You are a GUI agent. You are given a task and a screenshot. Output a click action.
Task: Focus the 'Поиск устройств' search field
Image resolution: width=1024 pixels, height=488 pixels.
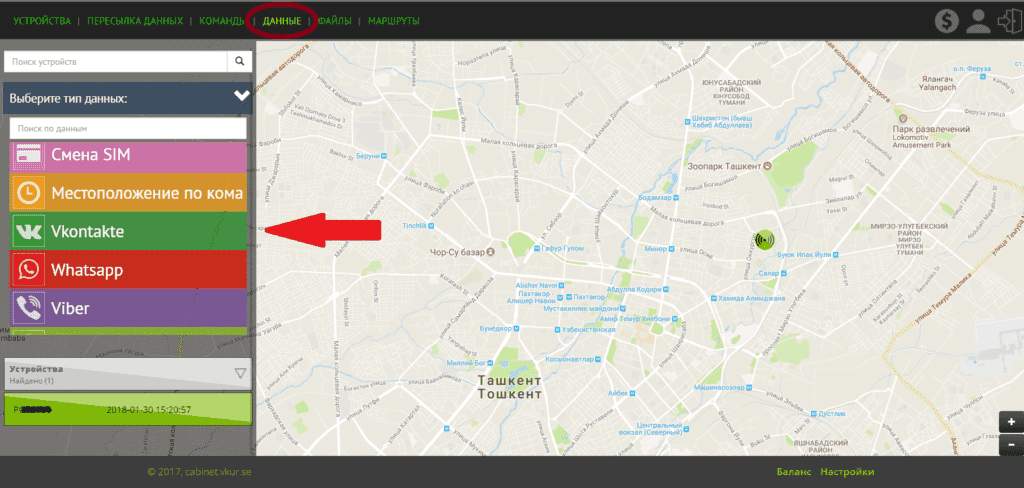pos(115,61)
